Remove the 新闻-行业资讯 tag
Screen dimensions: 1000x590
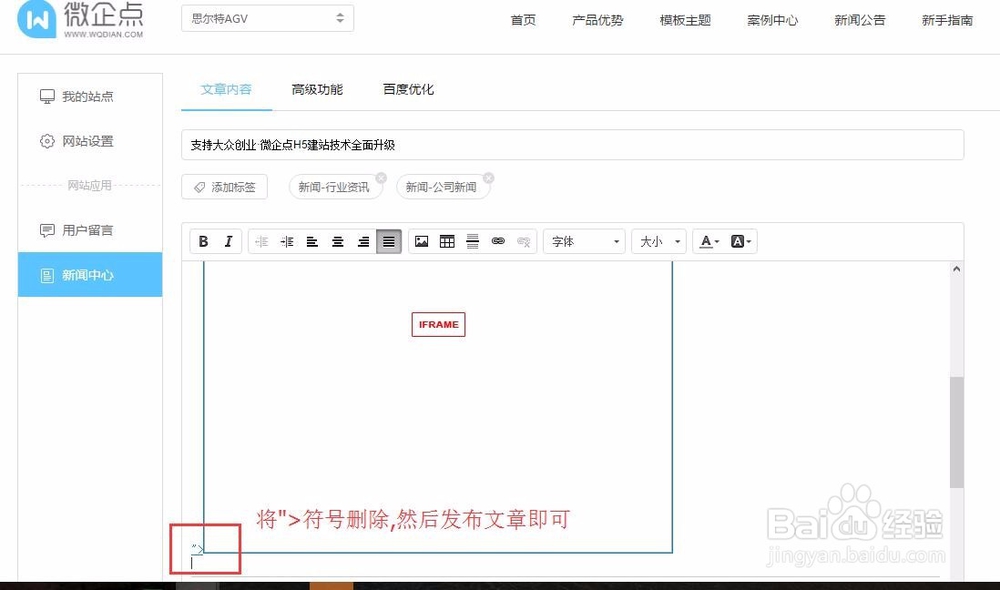(381, 178)
